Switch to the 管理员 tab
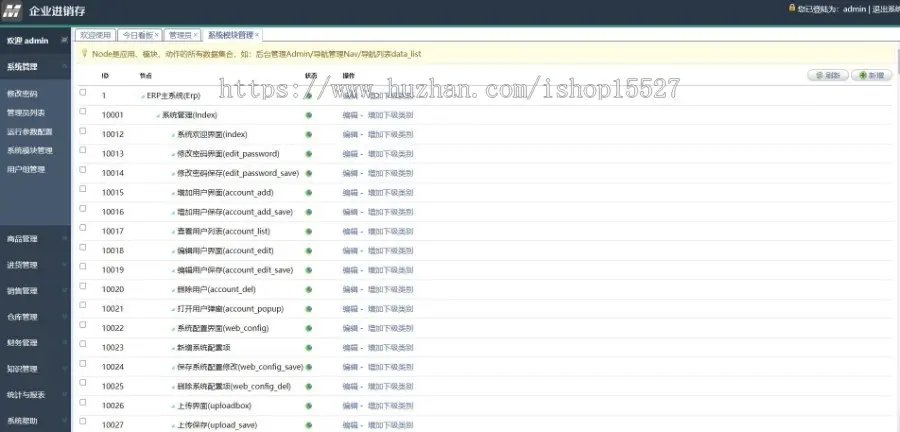 [x=179, y=35]
